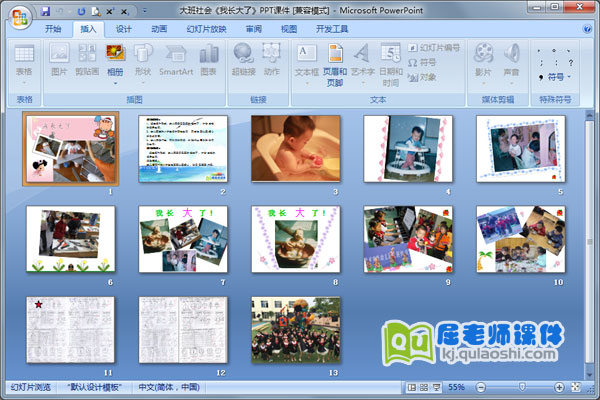600x400 pixels.
Task: Select slide 12 thumbnail
Action: coord(183,330)
